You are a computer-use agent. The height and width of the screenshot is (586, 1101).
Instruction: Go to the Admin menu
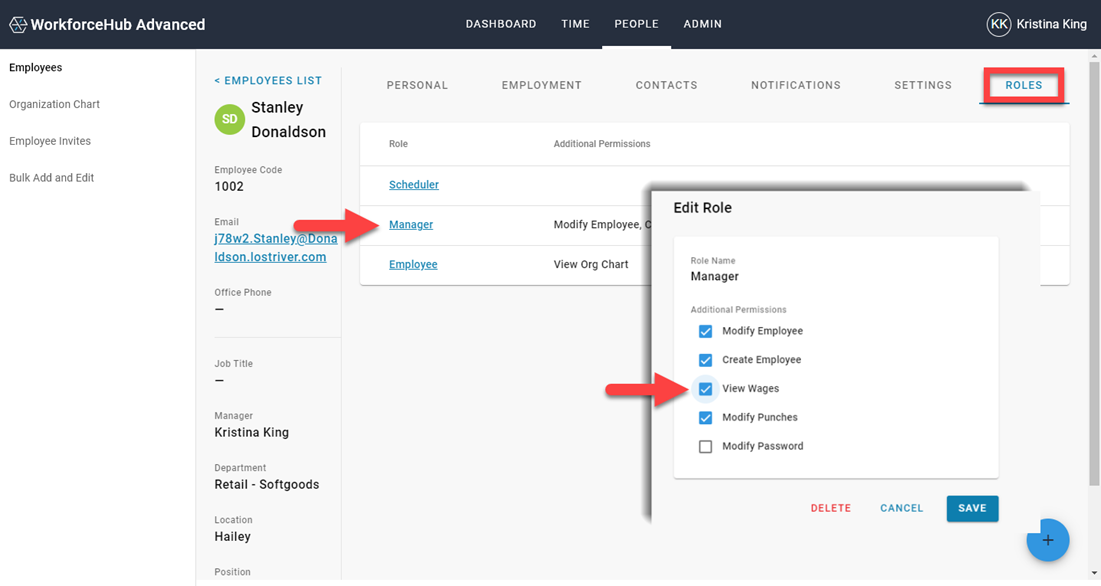[x=702, y=24]
